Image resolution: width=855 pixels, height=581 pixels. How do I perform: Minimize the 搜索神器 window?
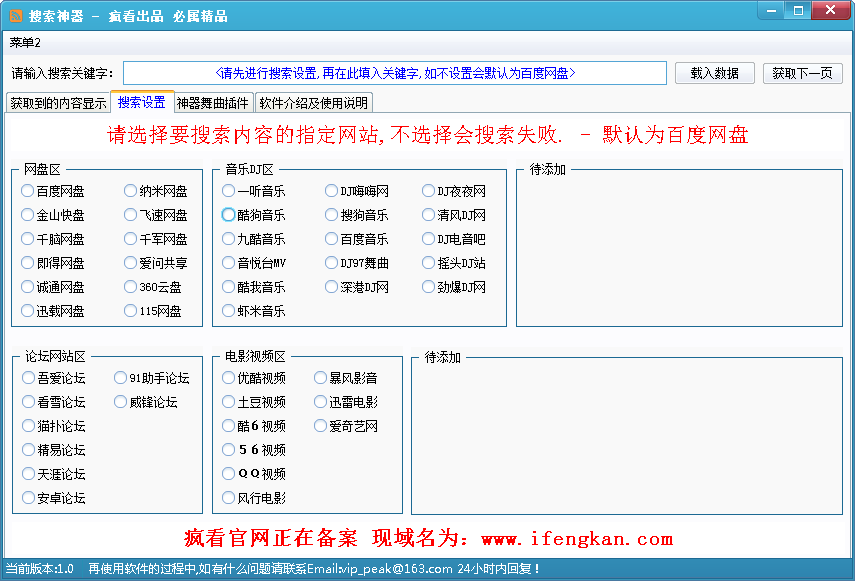click(771, 10)
